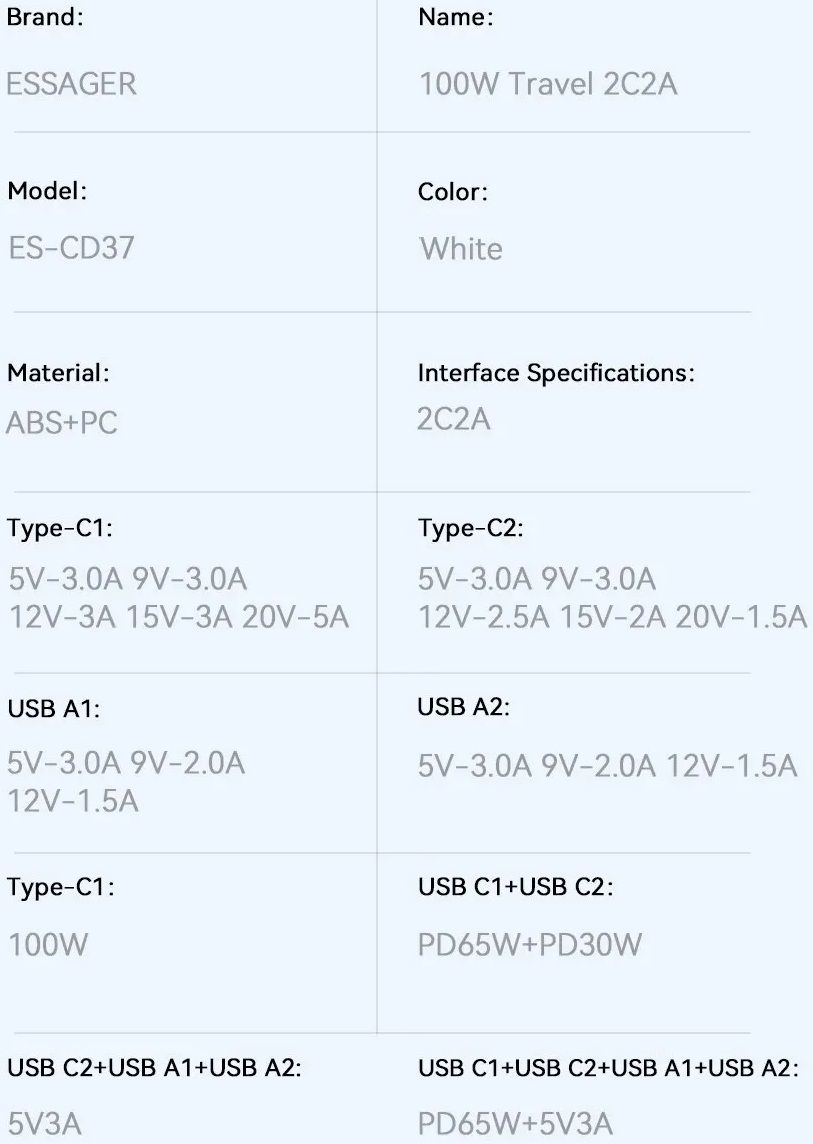Click the USB C1+USB C2: label
Image resolution: width=813 pixels, height=1144 pixels.
pos(516,887)
